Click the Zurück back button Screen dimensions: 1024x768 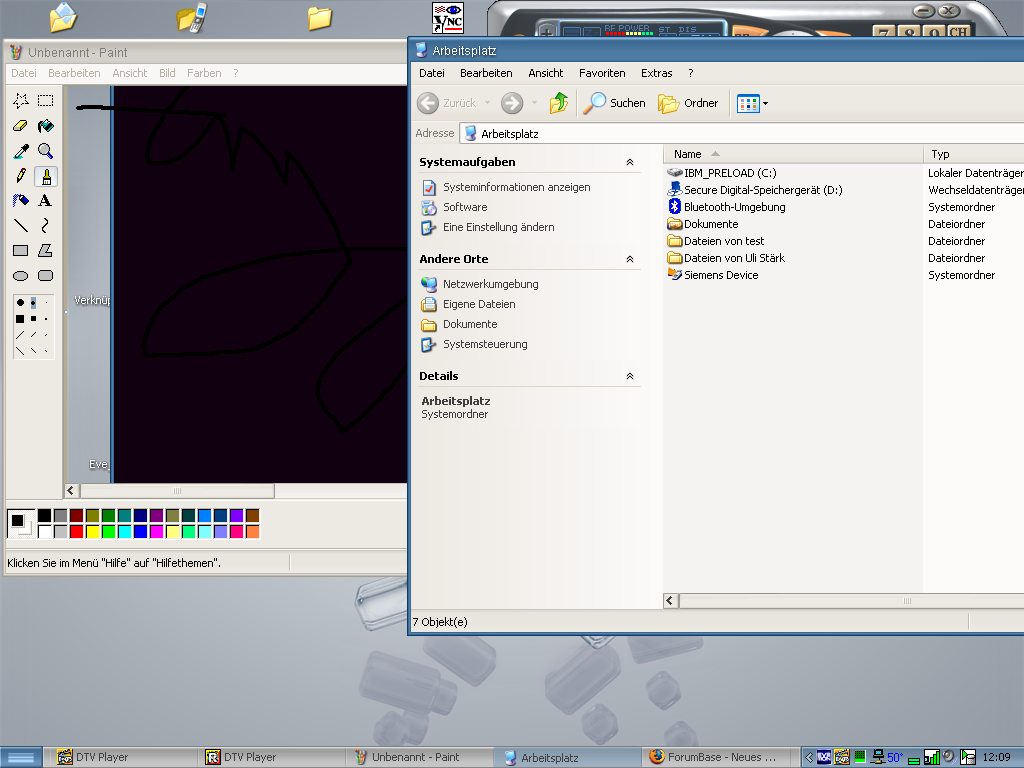(x=447, y=103)
